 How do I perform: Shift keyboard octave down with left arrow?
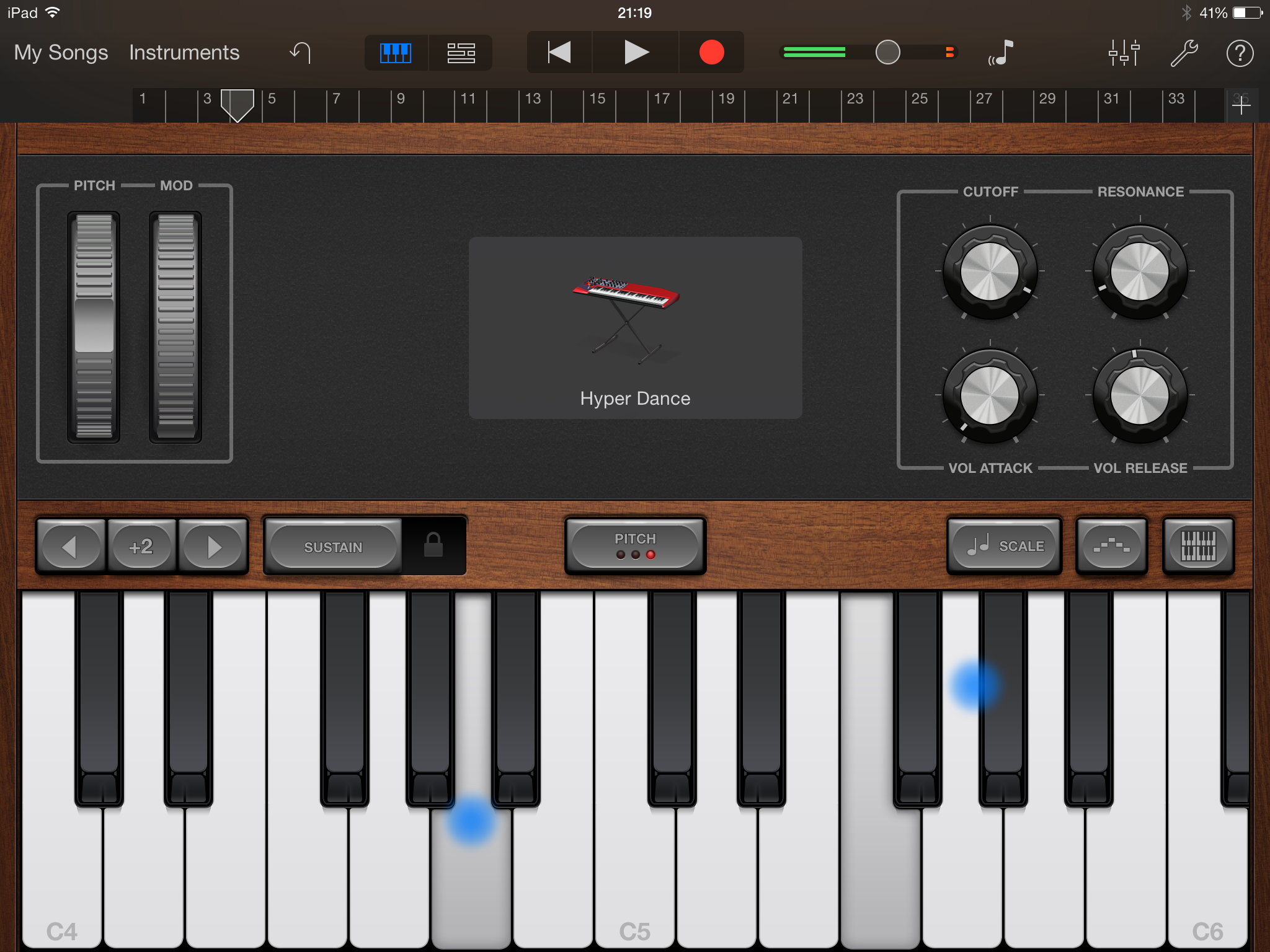pos(71,547)
